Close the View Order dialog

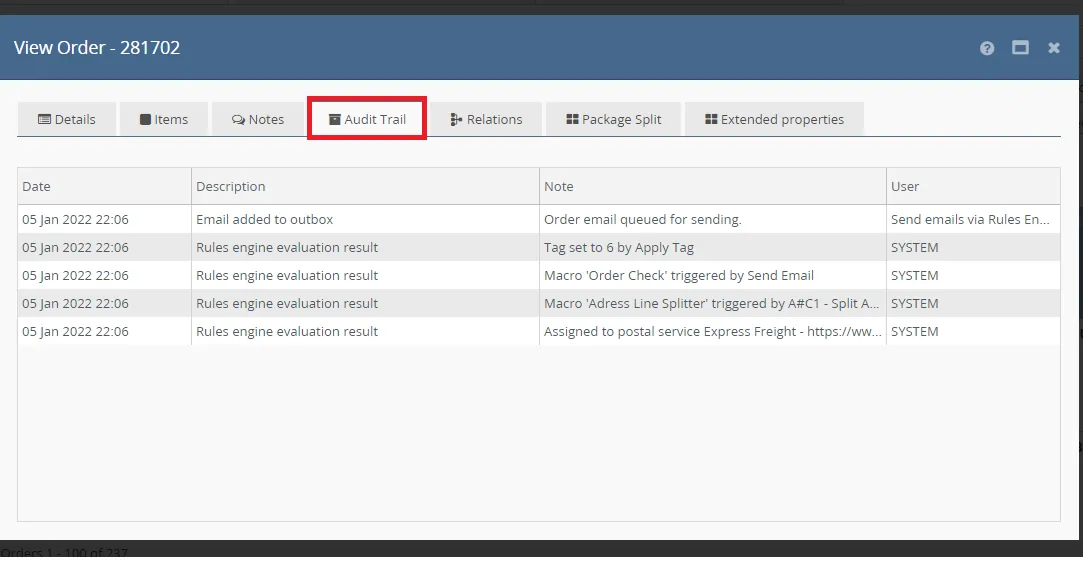1054,48
